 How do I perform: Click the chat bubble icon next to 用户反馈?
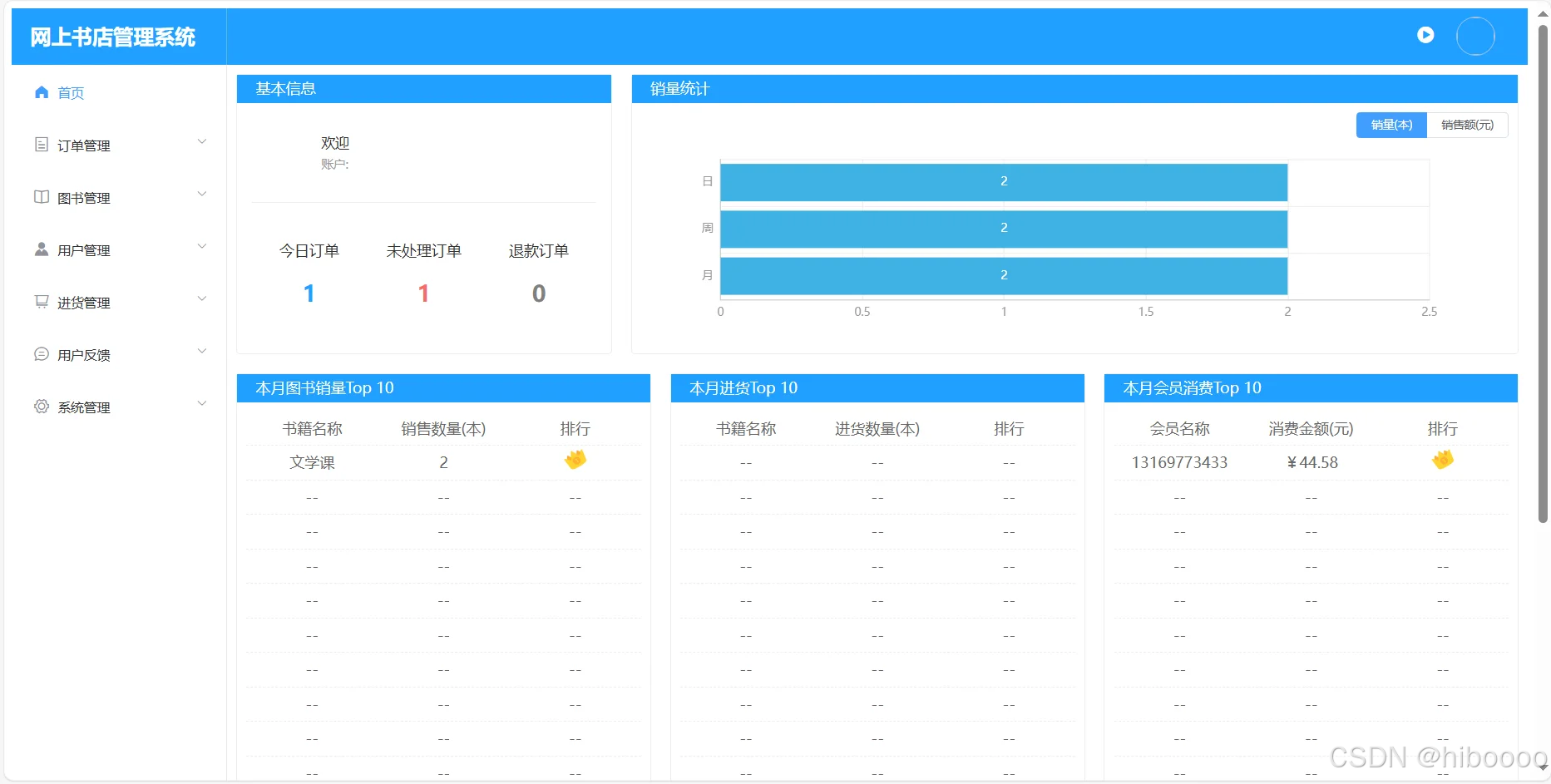coord(42,353)
